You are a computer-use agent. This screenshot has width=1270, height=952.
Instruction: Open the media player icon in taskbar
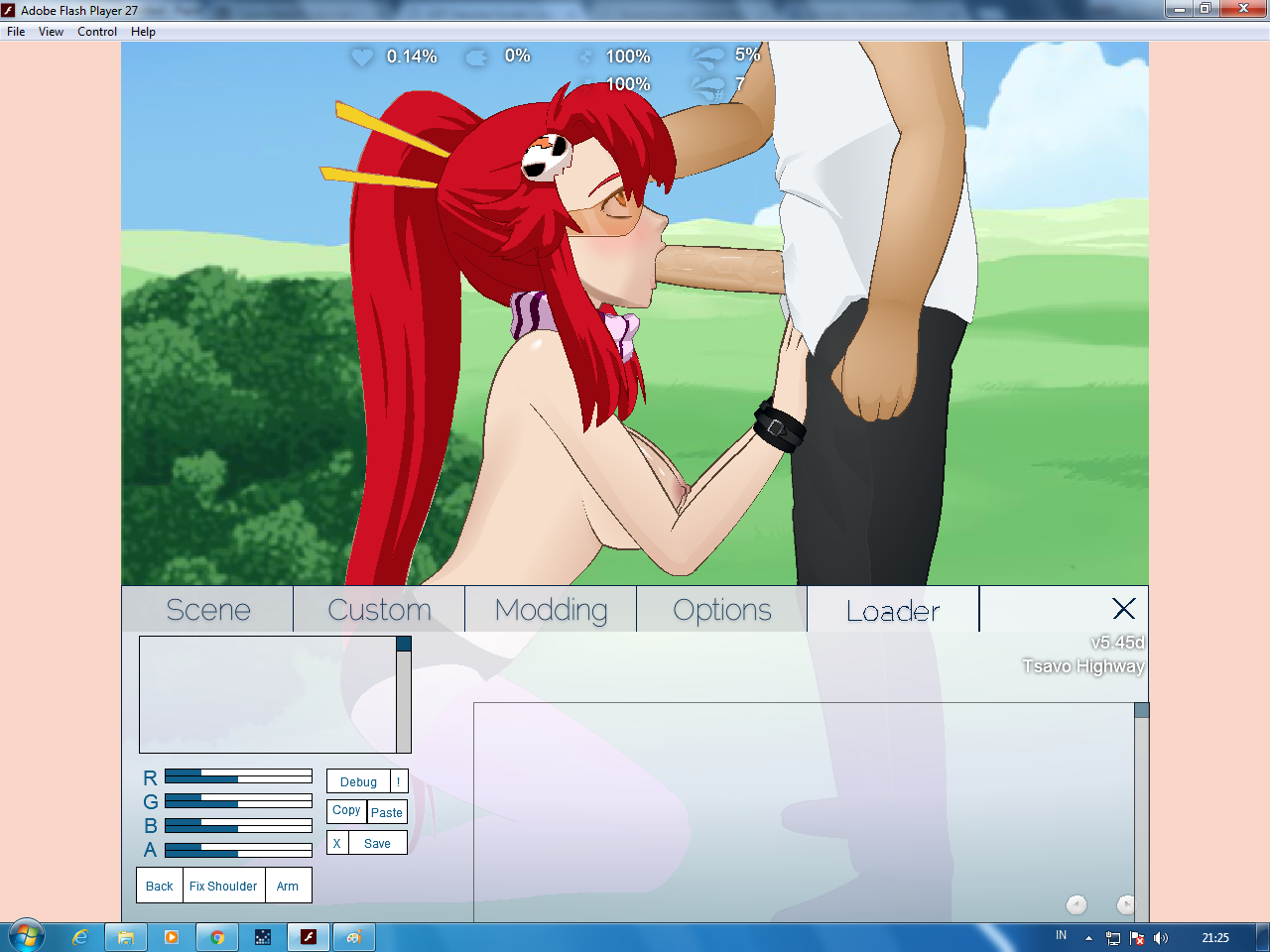pyautogui.click(x=171, y=937)
